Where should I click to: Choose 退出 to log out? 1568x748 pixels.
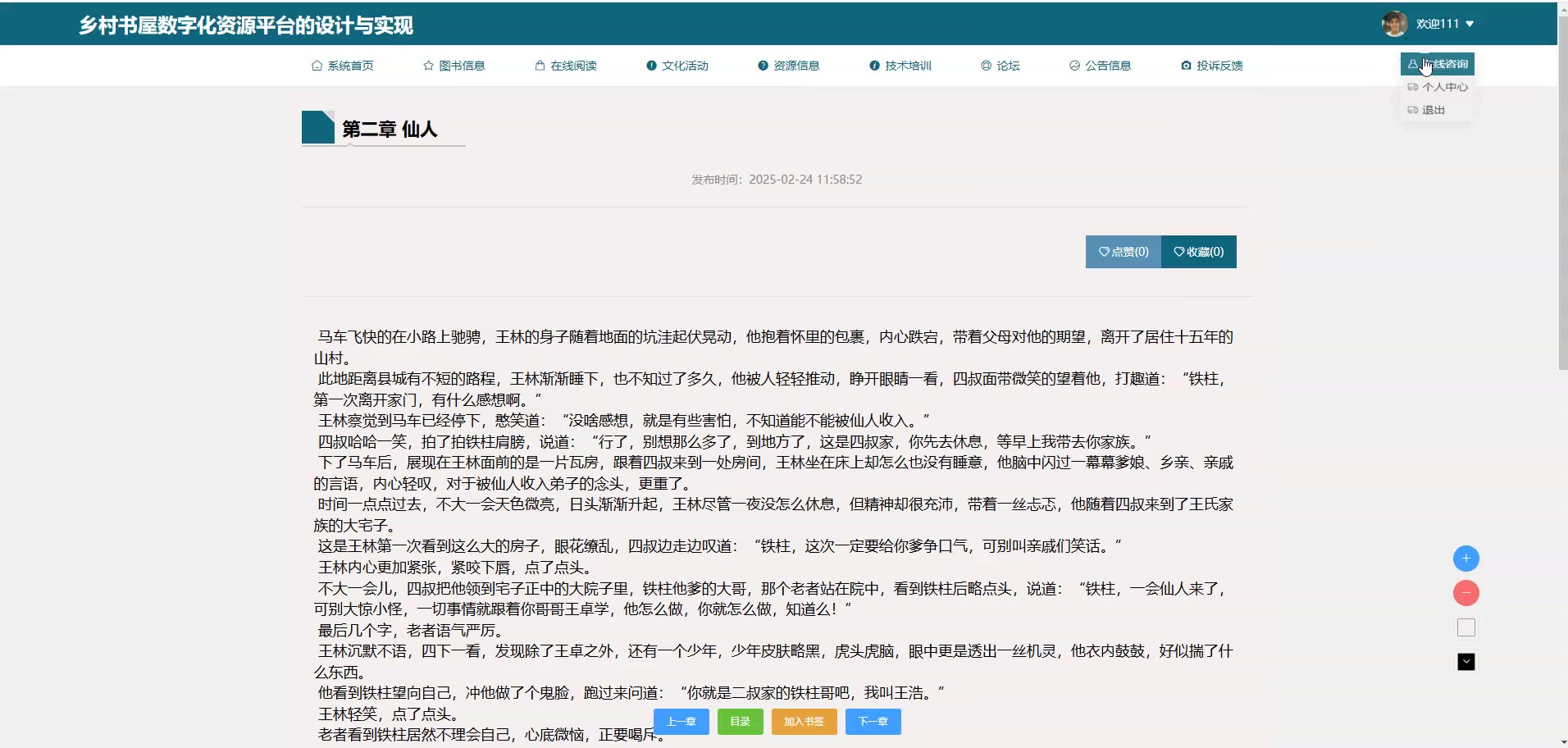click(x=1438, y=110)
